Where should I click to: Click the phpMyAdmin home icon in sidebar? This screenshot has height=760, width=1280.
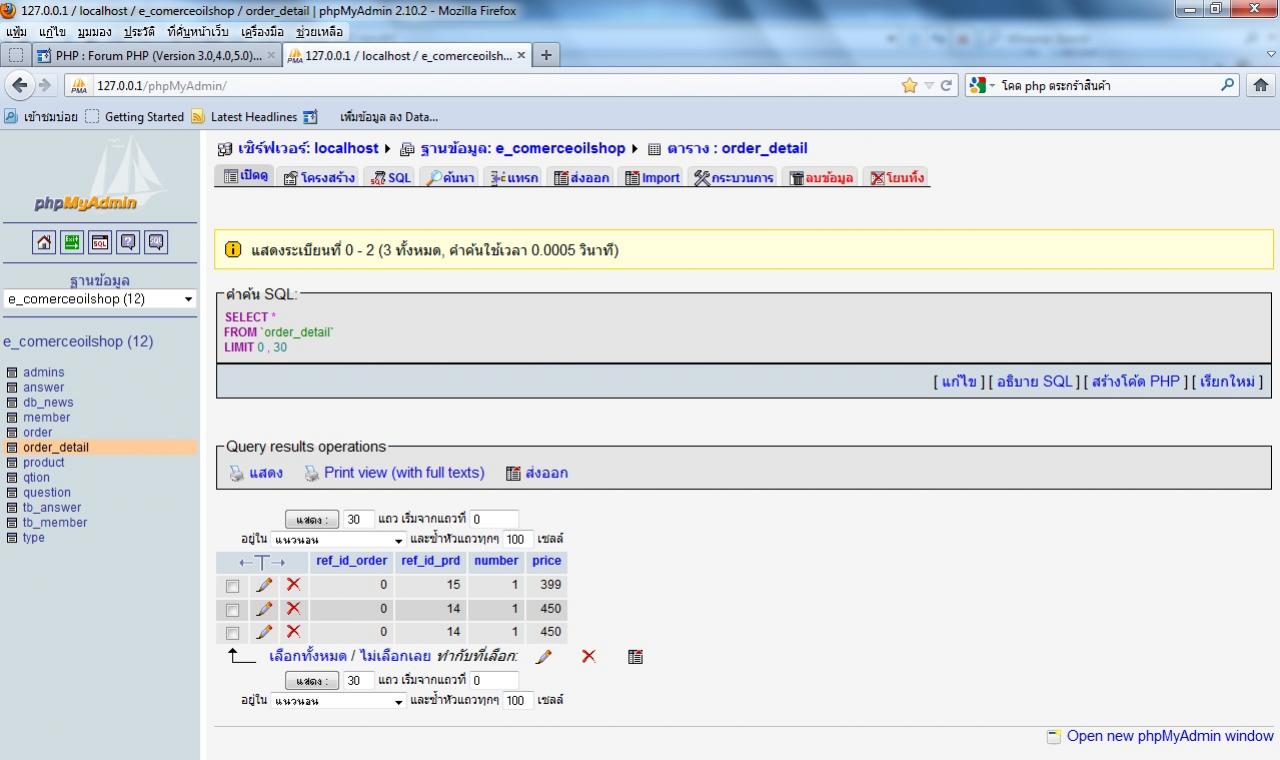point(44,242)
